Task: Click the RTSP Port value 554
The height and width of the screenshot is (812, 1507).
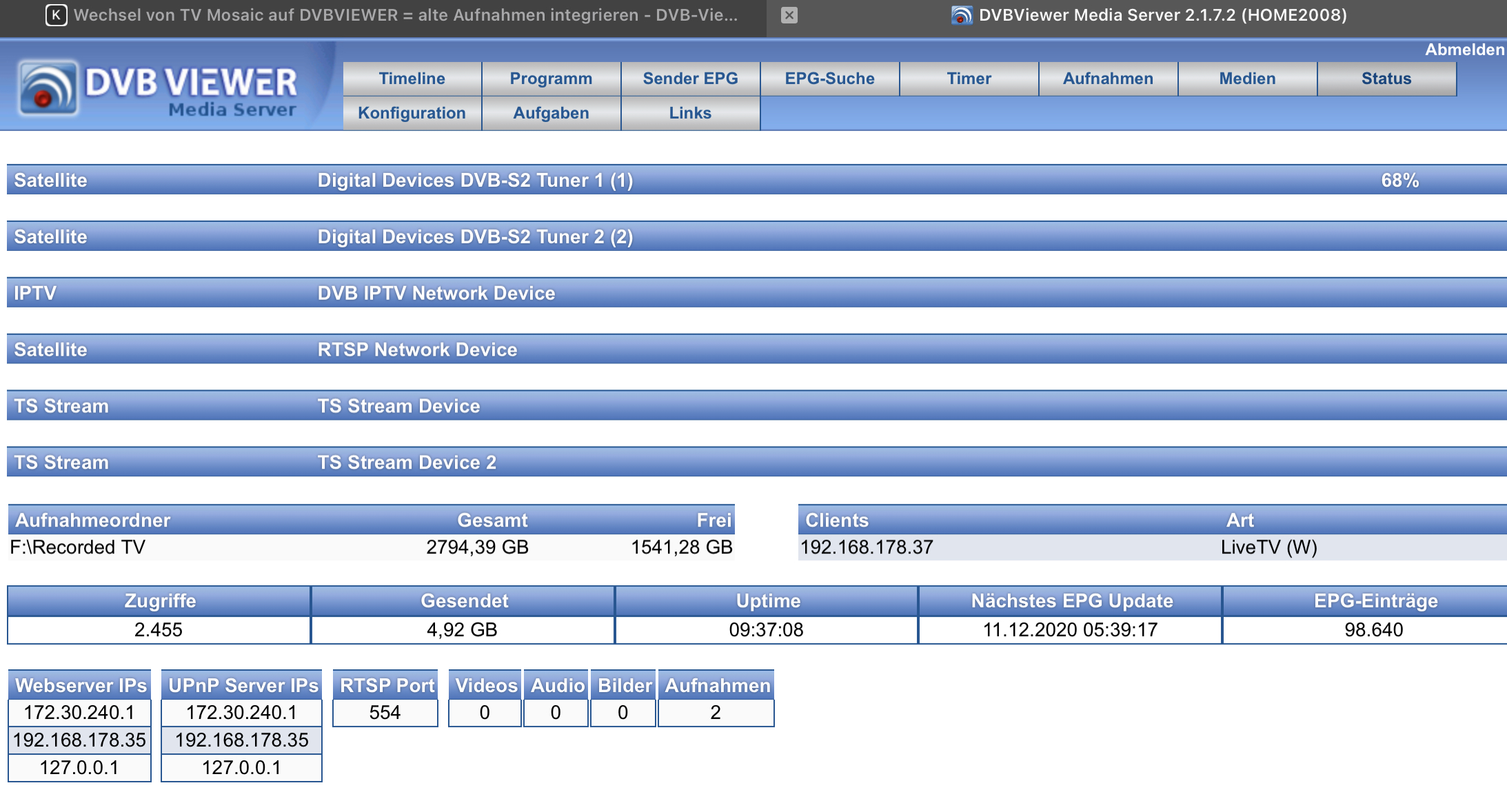Action: pyautogui.click(x=385, y=713)
